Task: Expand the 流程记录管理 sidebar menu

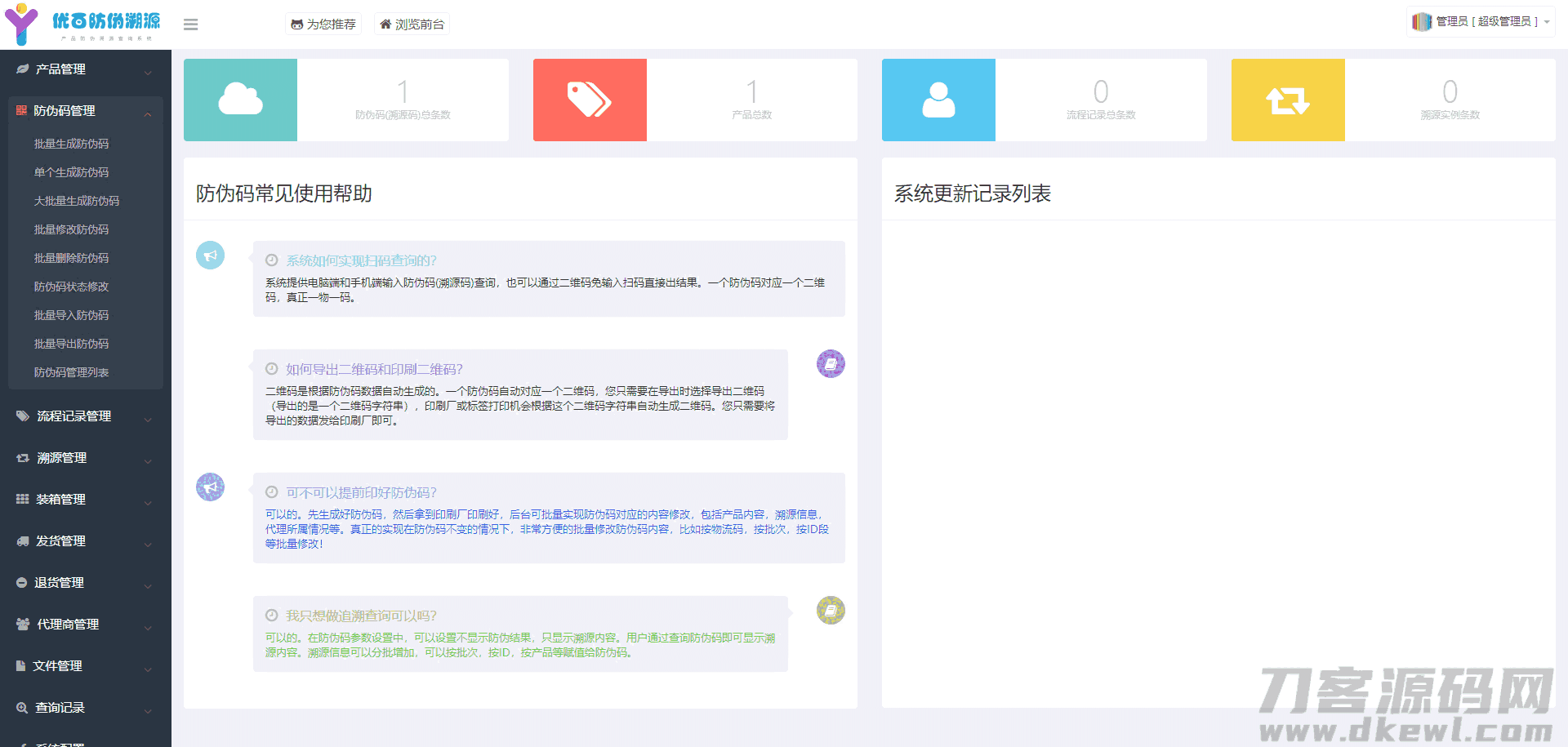Action: [x=85, y=416]
